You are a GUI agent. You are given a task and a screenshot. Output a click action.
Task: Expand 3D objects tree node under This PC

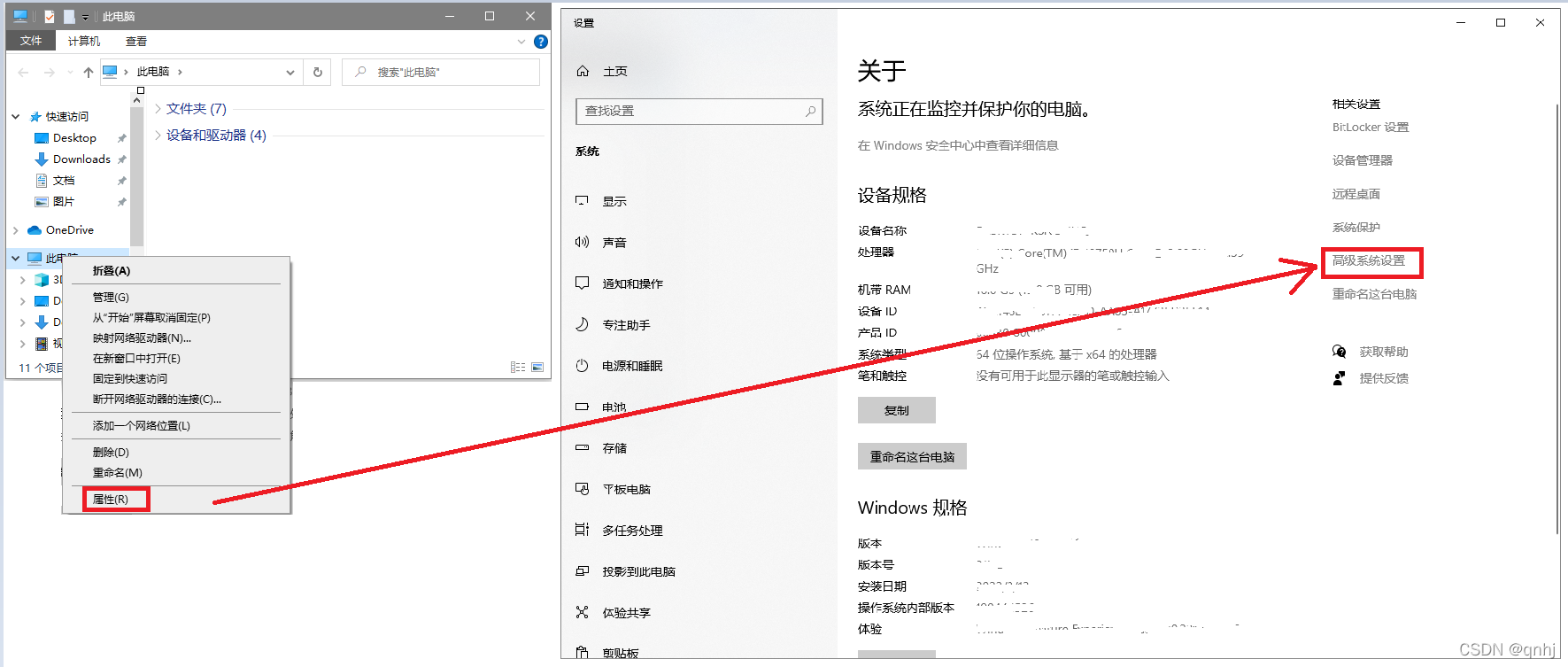tap(23, 280)
